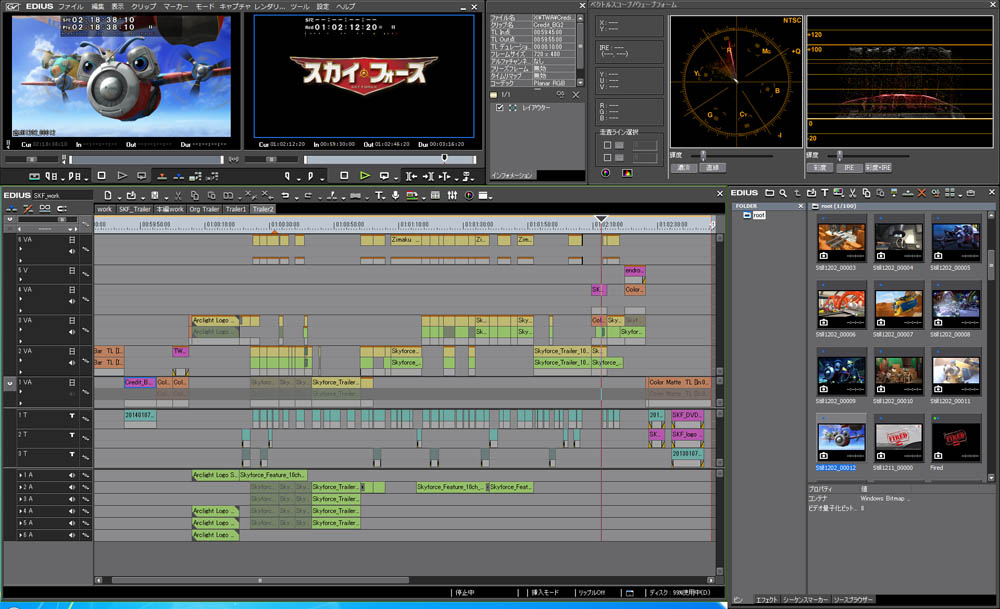Image resolution: width=1000 pixels, height=609 pixels.
Task: Click the Copy icon in timeline toolbar
Action: [195, 195]
